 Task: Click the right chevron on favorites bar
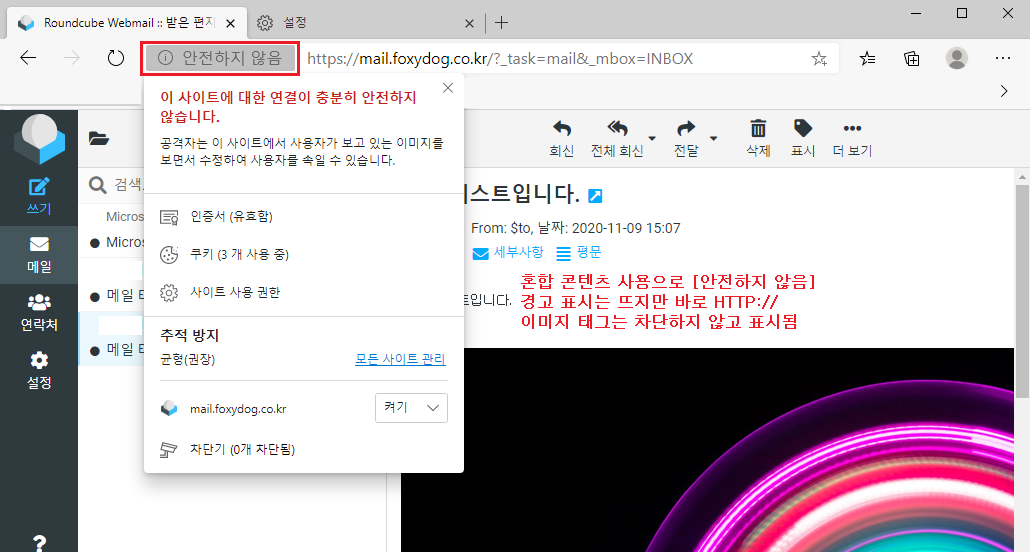[x=1004, y=91]
